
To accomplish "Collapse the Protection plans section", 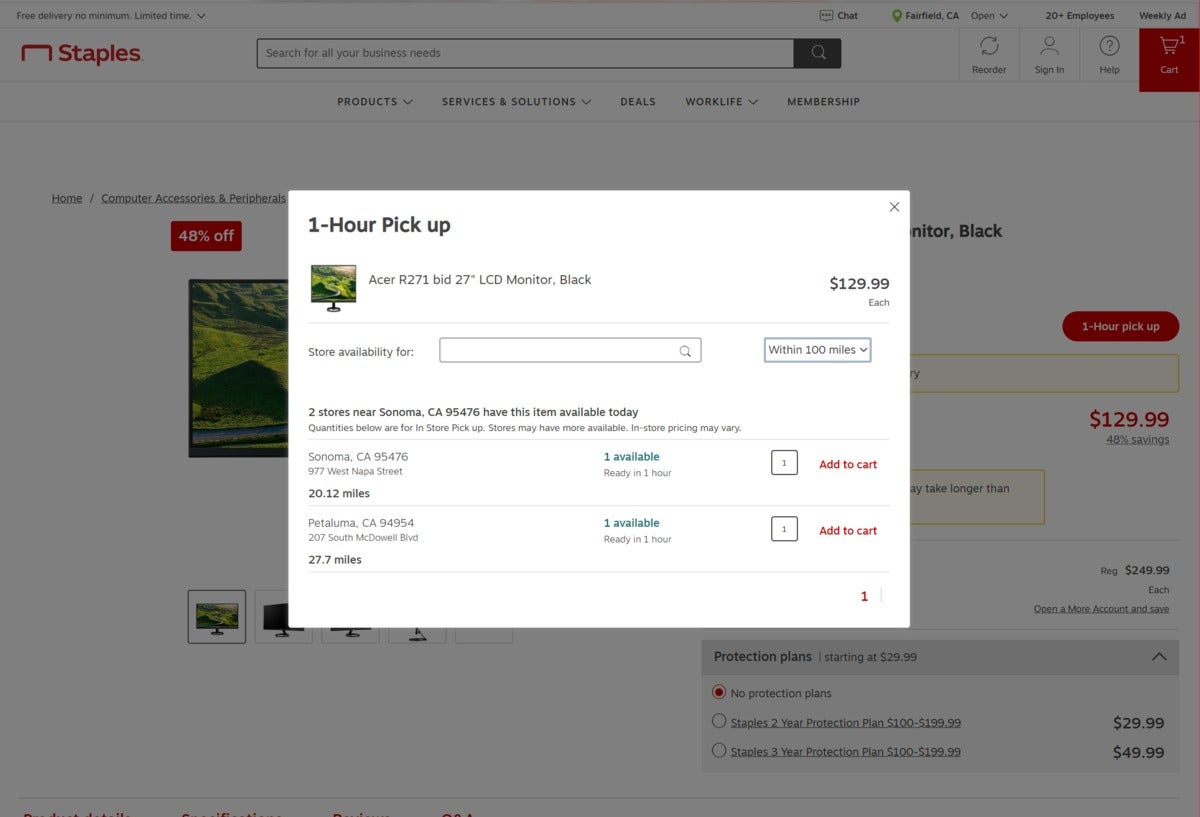I will (x=1159, y=657).
